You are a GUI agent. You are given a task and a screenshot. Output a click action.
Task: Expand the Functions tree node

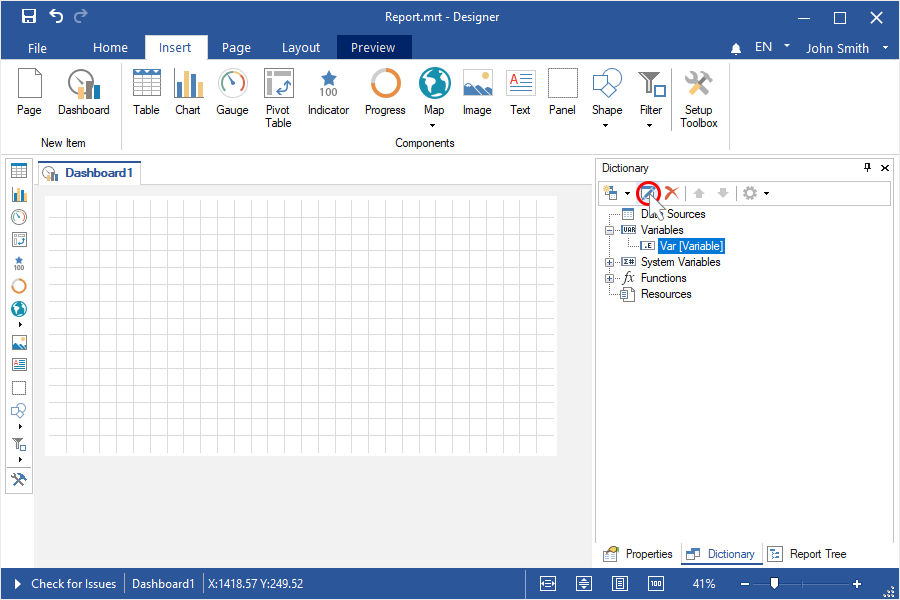[610, 278]
